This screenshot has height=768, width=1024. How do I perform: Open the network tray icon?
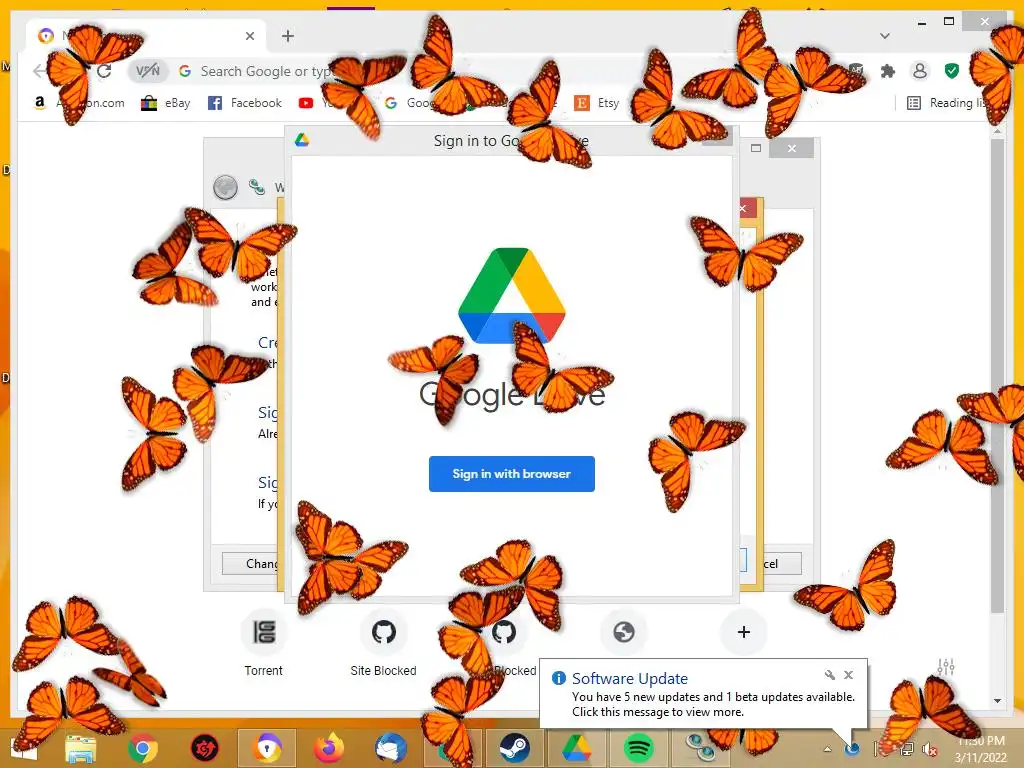pyautogui.click(x=907, y=749)
